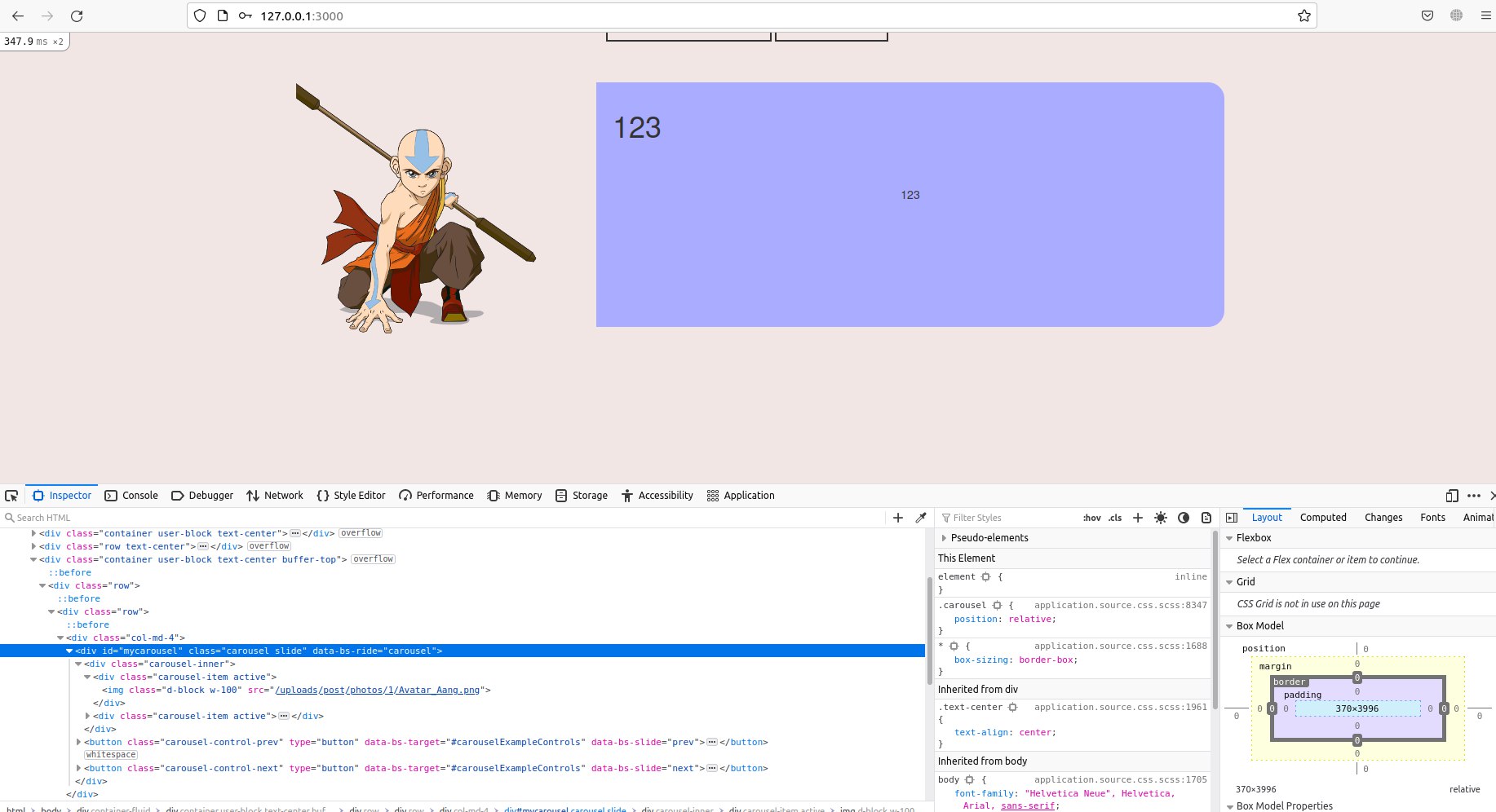Viewport: 1496px width, 812px height.
Task: Switch to the Console tab
Action: click(x=131, y=496)
